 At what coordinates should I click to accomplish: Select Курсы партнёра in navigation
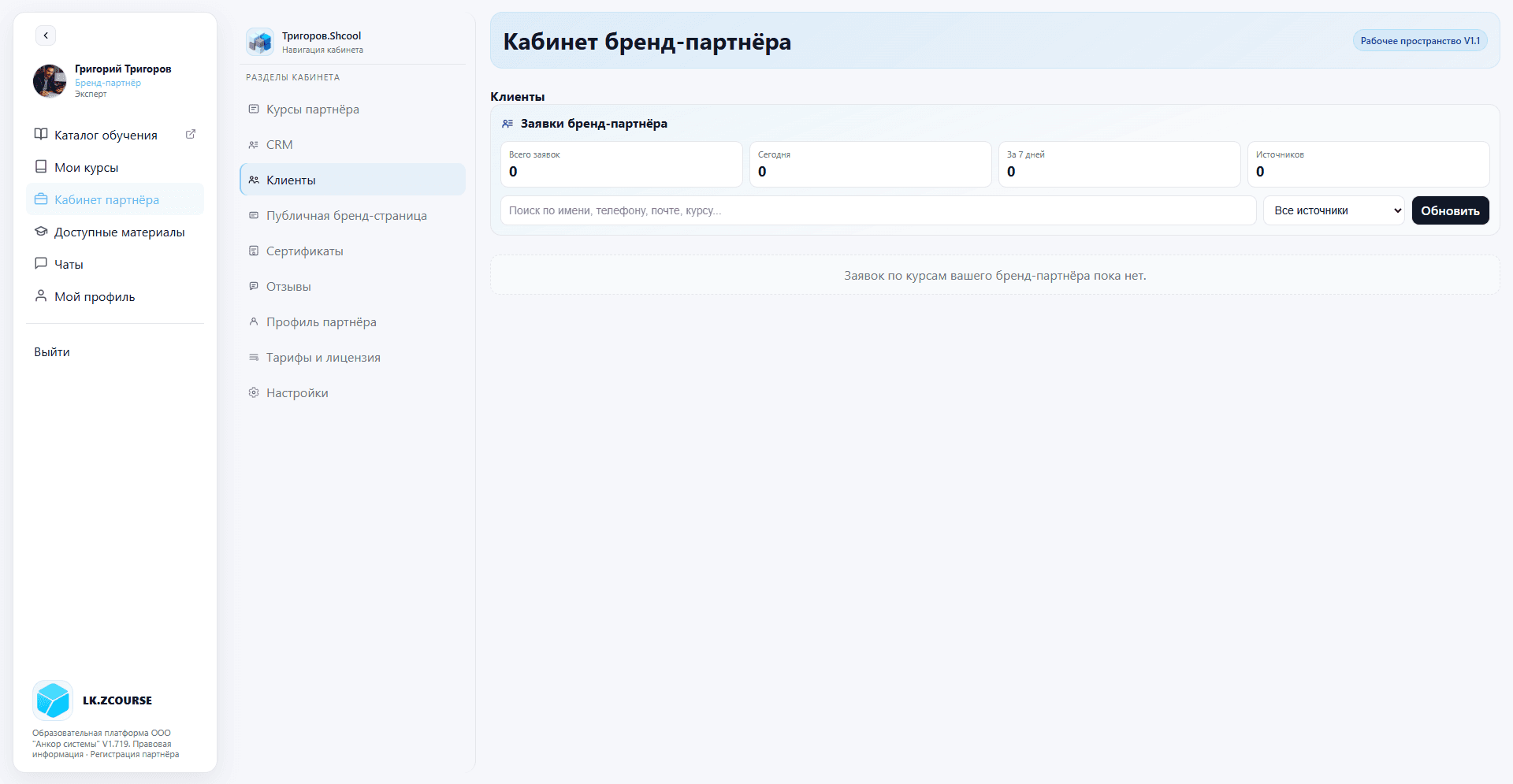(x=313, y=109)
